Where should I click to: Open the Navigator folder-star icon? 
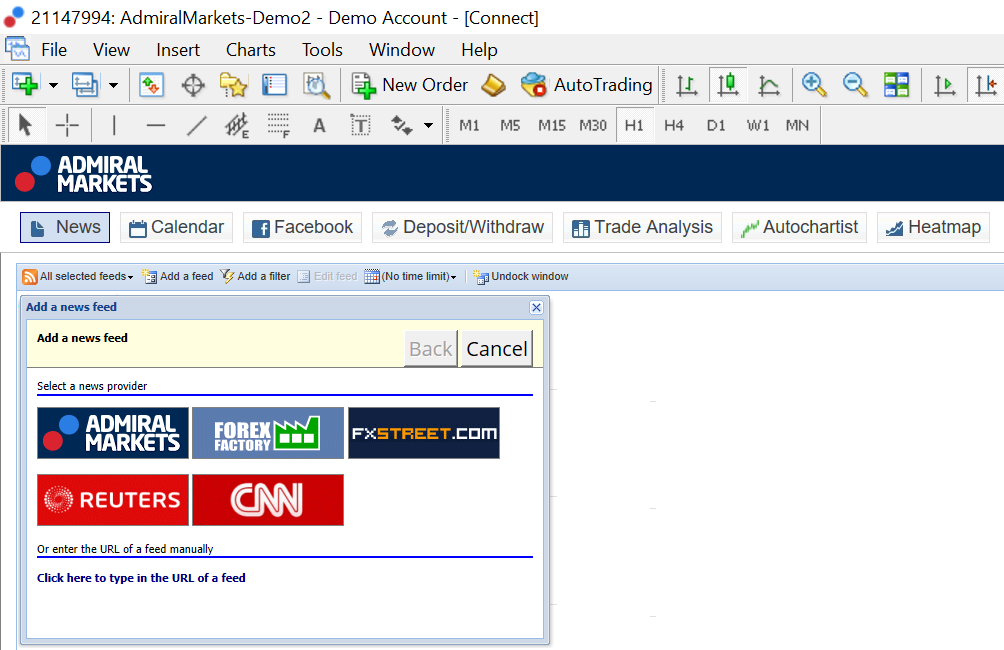coord(234,85)
